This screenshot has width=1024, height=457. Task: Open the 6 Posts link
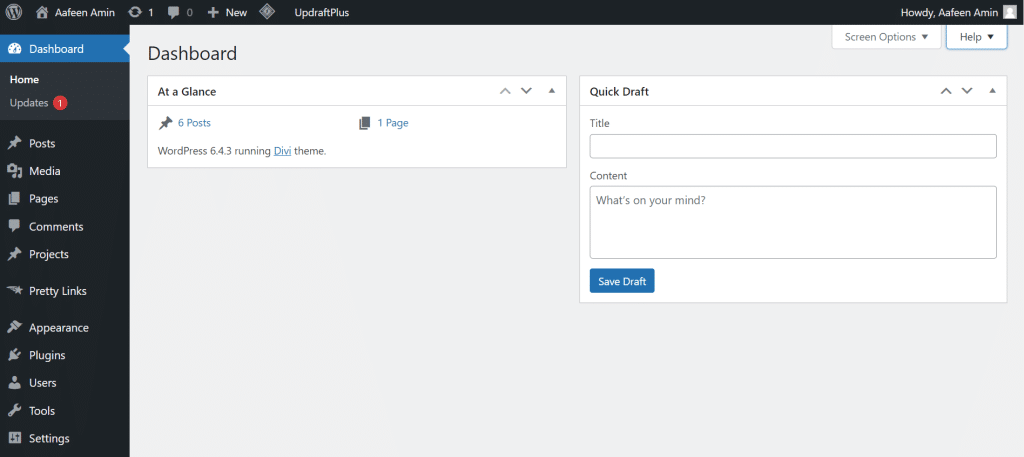(194, 123)
